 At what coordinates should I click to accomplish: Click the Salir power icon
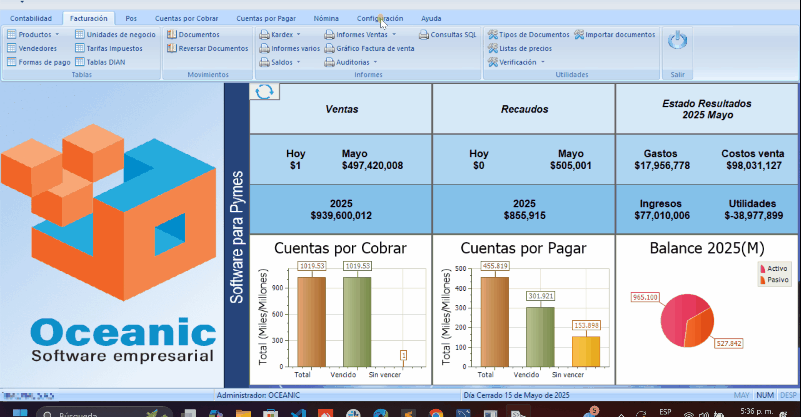pos(677,41)
